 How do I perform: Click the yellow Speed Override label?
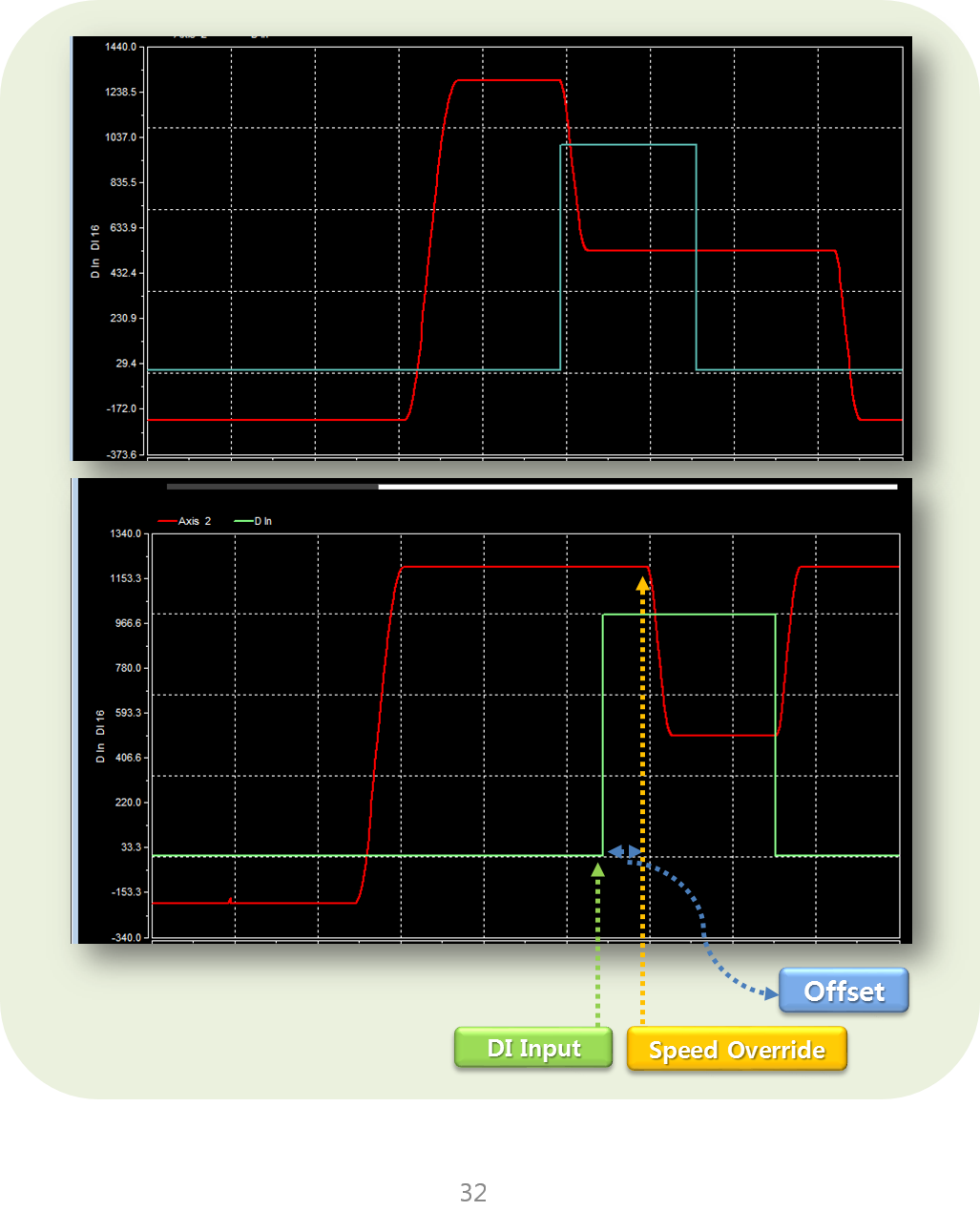[x=737, y=1050]
